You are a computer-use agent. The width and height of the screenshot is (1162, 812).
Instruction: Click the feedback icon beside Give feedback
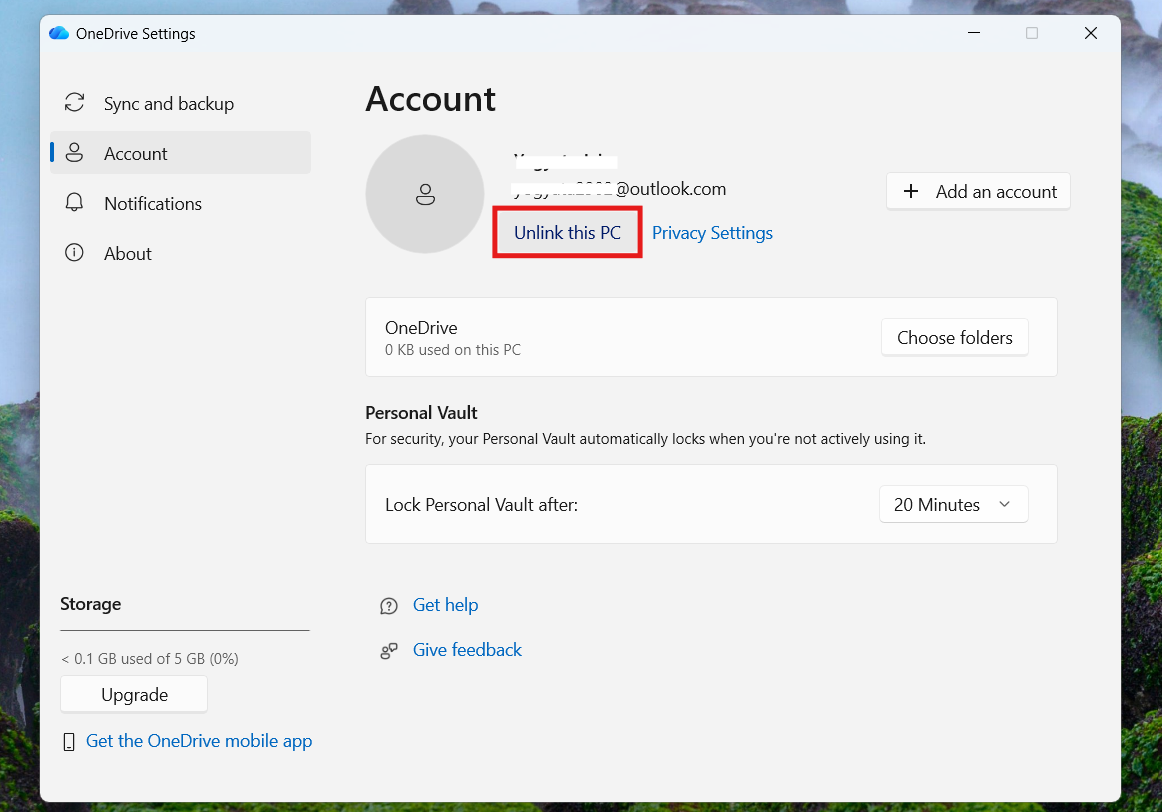pyautogui.click(x=389, y=650)
